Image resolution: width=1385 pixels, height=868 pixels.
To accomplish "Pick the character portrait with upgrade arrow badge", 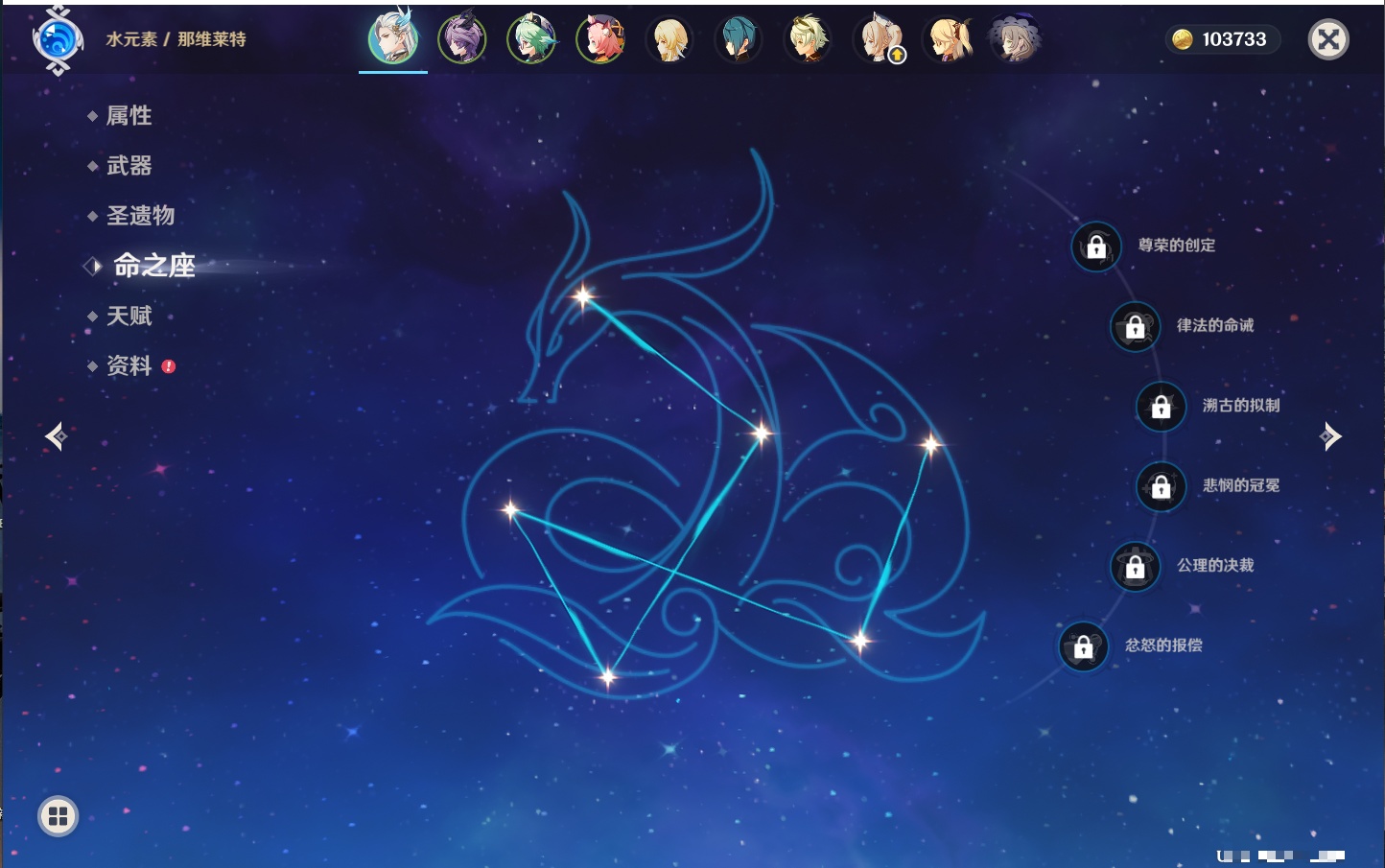I will 879,39.
